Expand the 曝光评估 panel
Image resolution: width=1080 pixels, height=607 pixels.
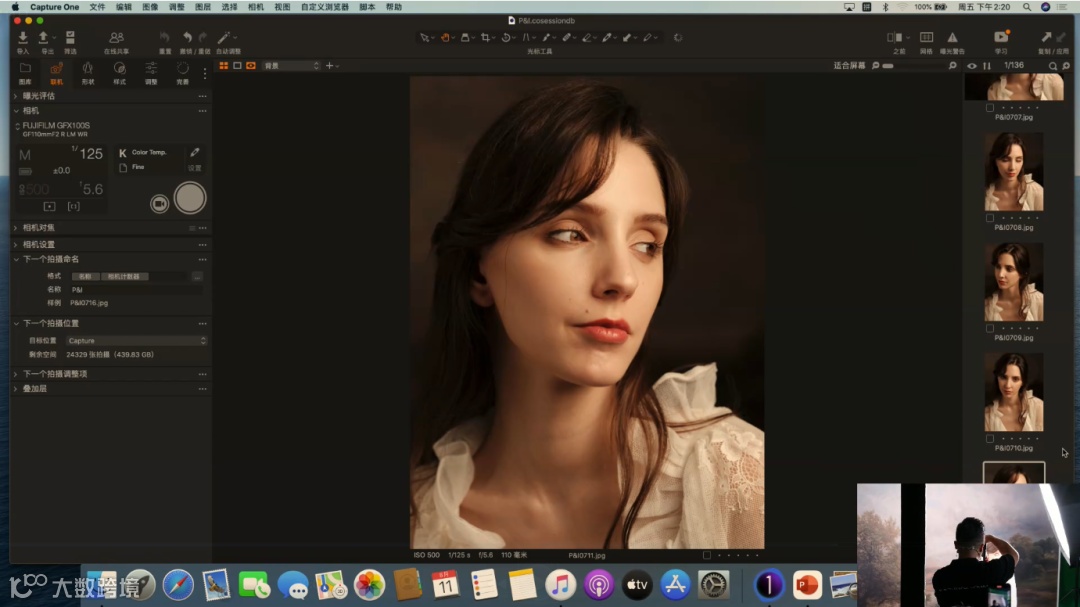click(16, 96)
